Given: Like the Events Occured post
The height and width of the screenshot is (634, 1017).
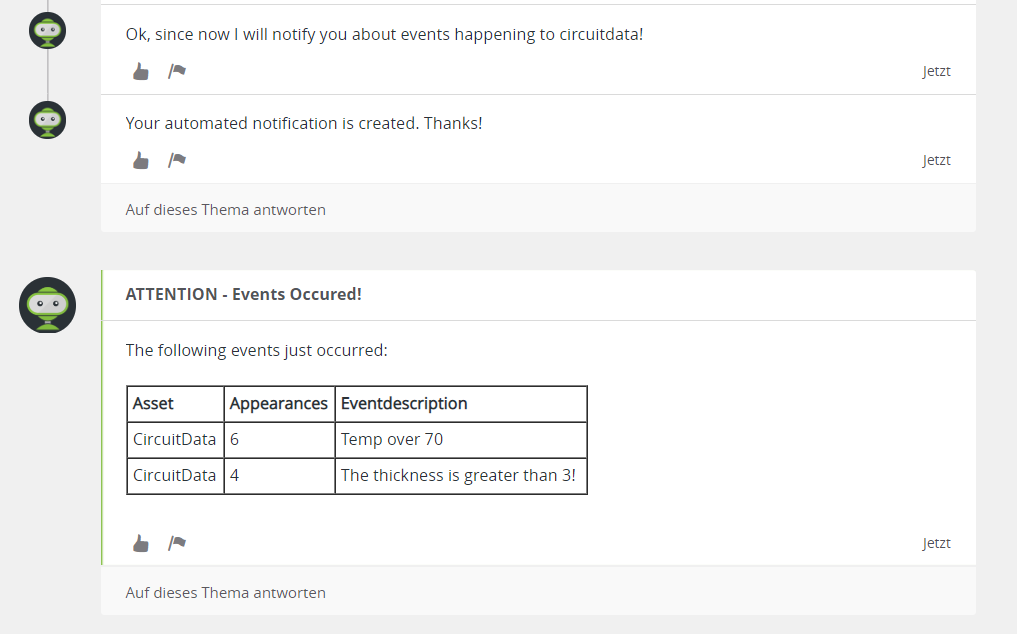Looking at the screenshot, I should [x=141, y=543].
